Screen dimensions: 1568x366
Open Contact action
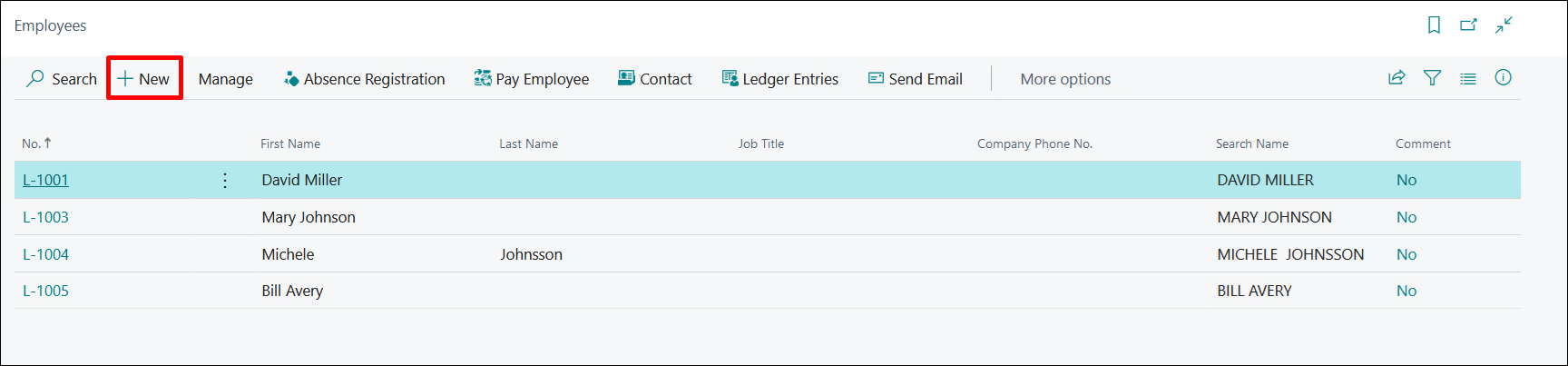click(x=654, y=79)
